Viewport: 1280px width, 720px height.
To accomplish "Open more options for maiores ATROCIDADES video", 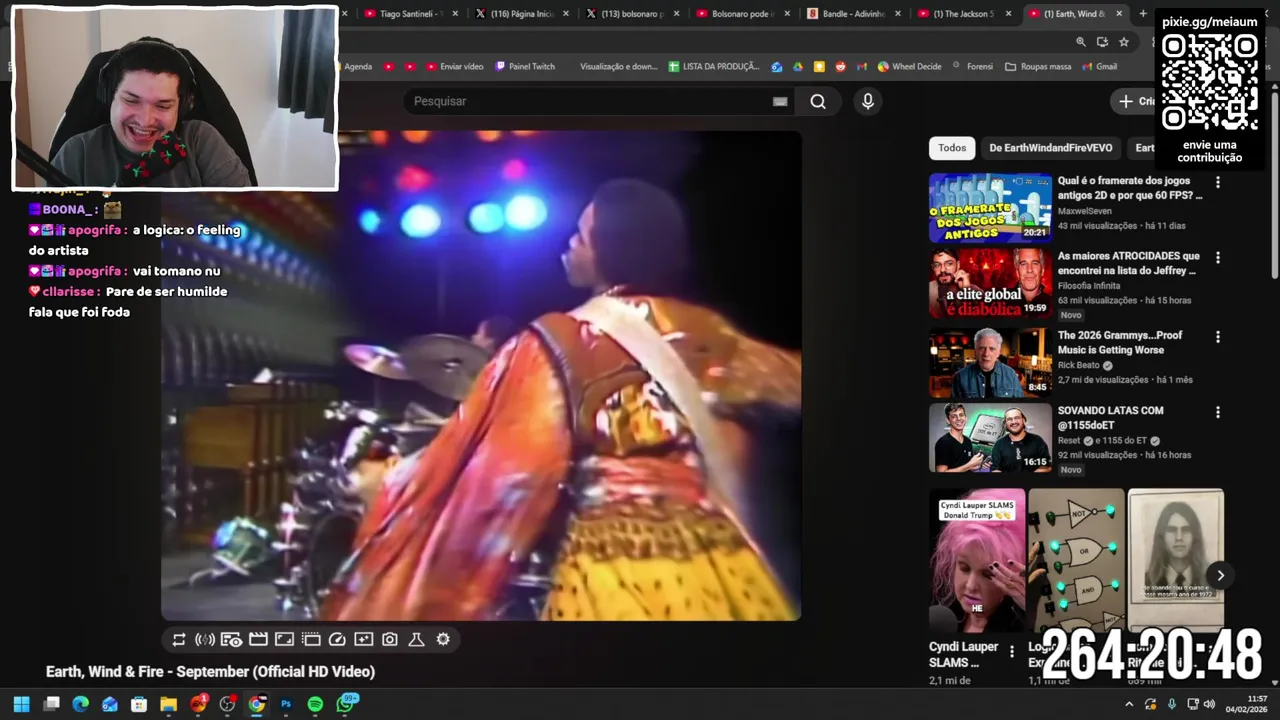I will [x=1217, y=258].
